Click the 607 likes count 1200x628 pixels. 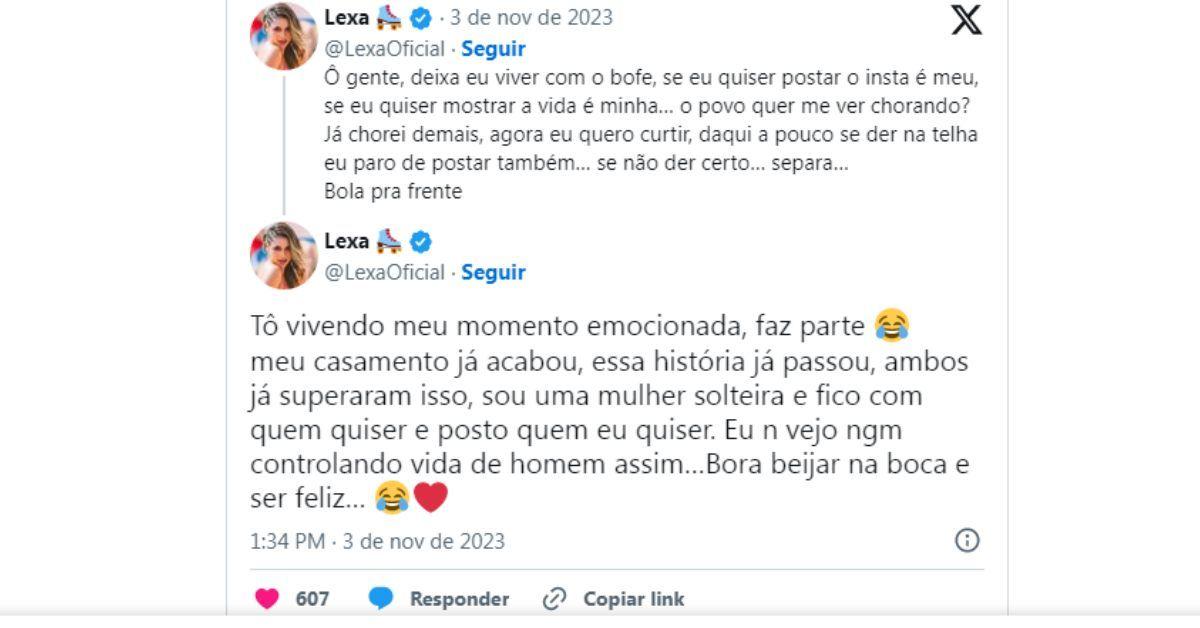pos(312,599)
